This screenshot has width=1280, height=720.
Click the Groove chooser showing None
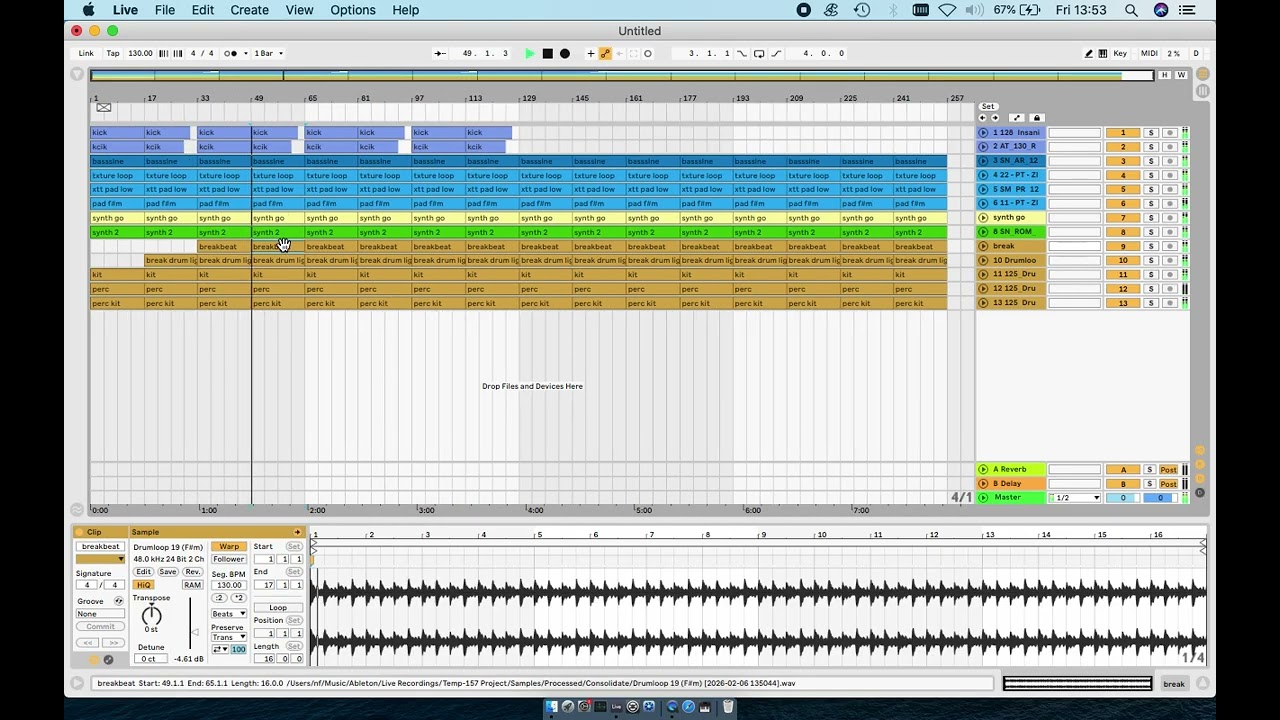click(100, 614)
